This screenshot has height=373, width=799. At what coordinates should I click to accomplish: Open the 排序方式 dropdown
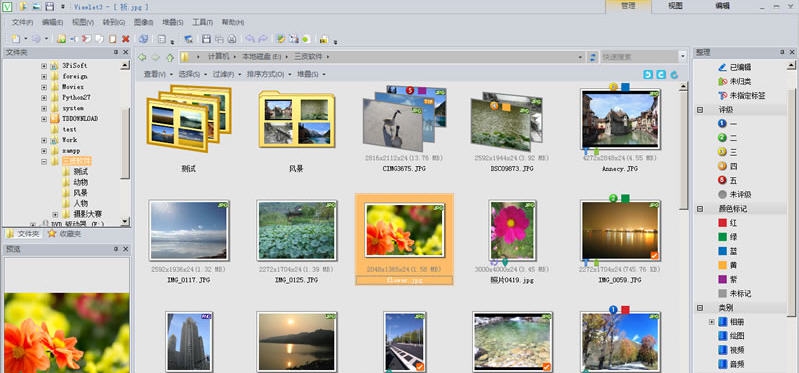[x=269, y=74]
